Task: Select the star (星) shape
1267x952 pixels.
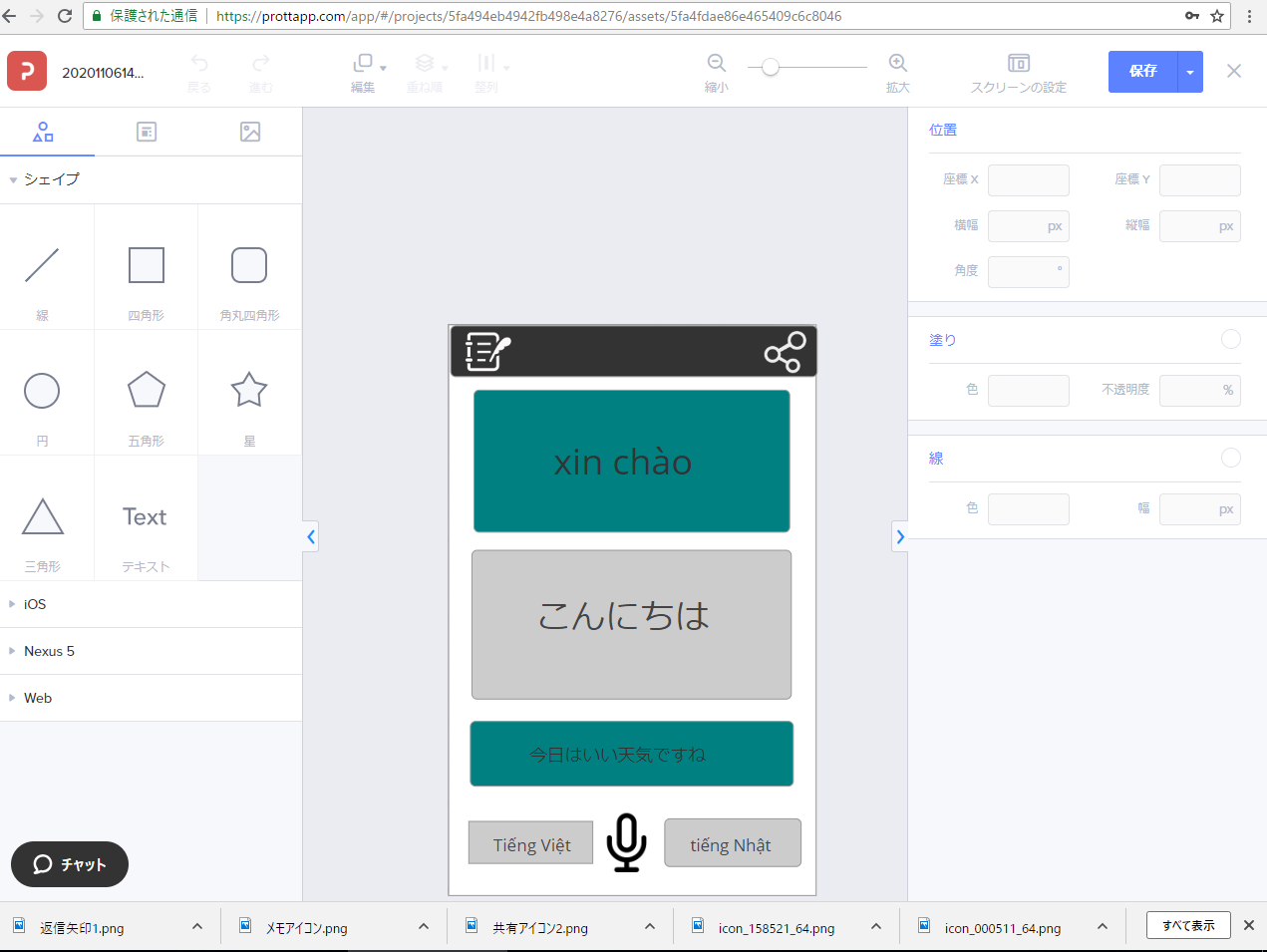Action: tap(249, 390)
